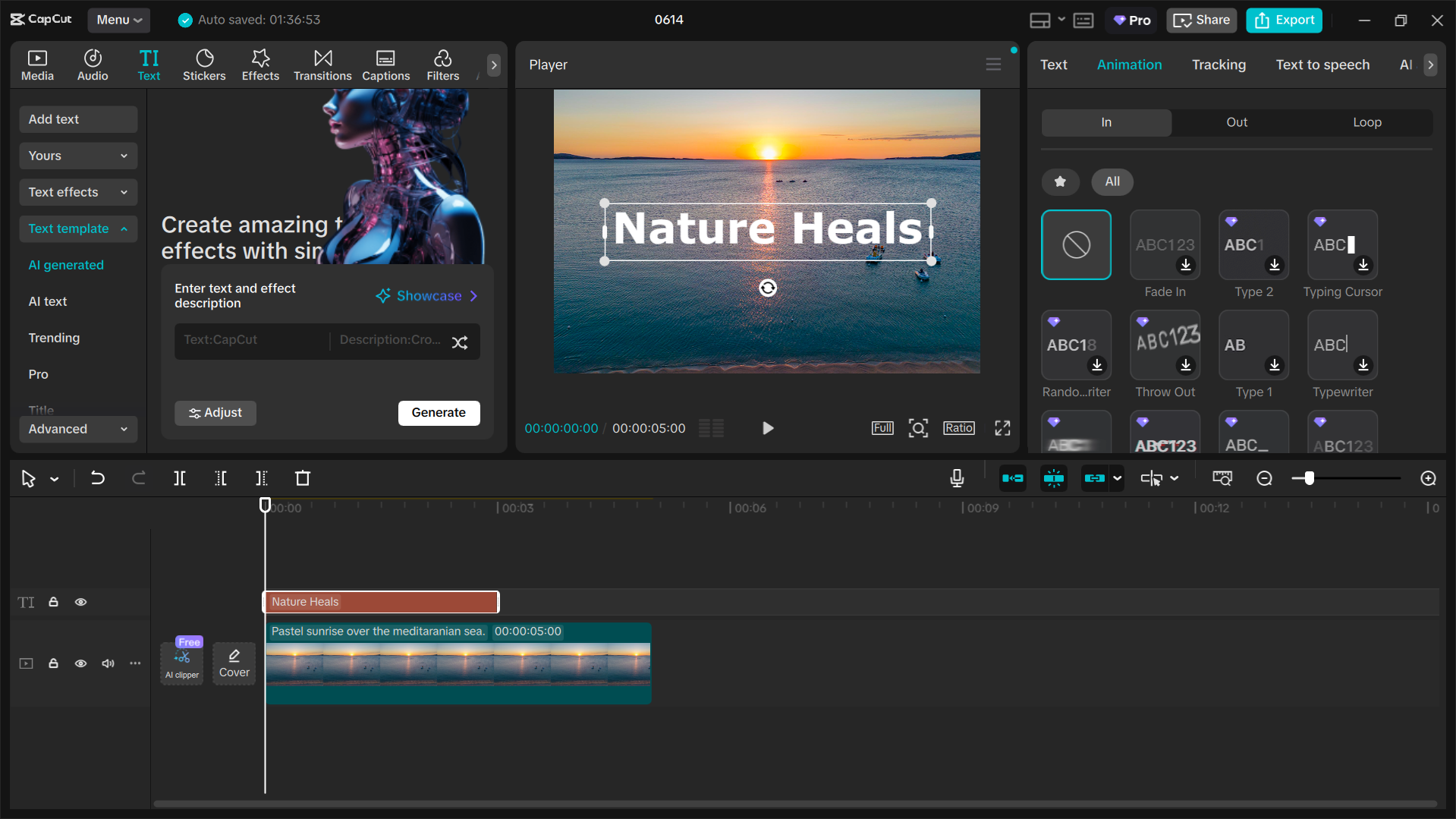
Task: Select the Filters icon
Action: pos(442,65)
